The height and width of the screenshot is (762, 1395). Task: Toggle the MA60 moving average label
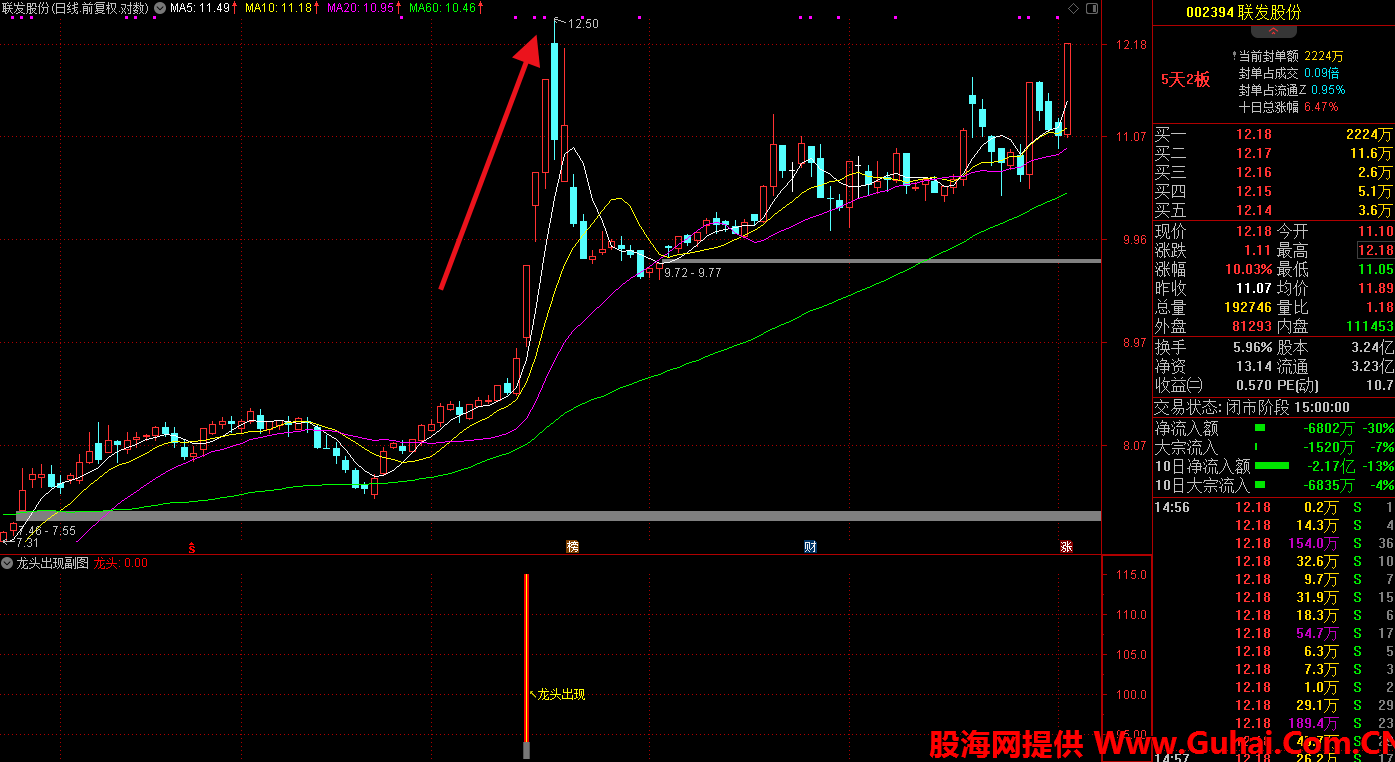[x=443, y=8]
